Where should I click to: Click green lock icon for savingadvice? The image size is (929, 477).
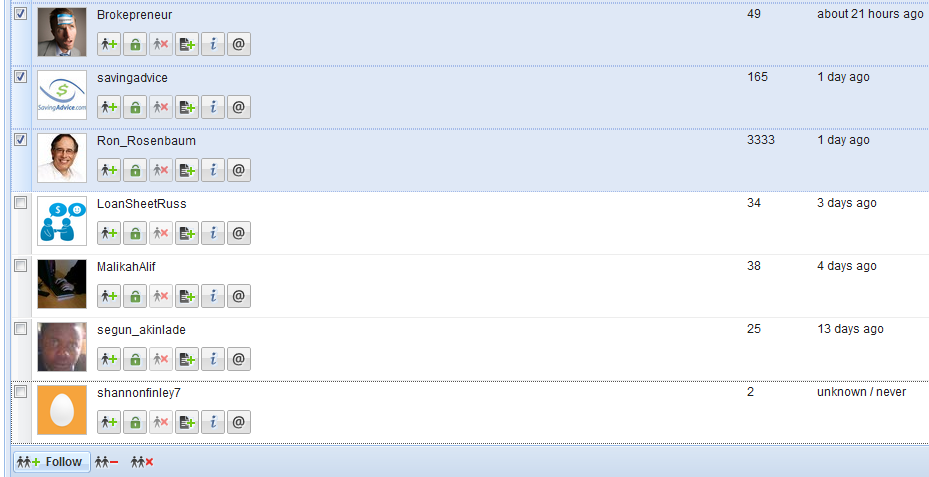pyautogui.click(x=135, y=107)
